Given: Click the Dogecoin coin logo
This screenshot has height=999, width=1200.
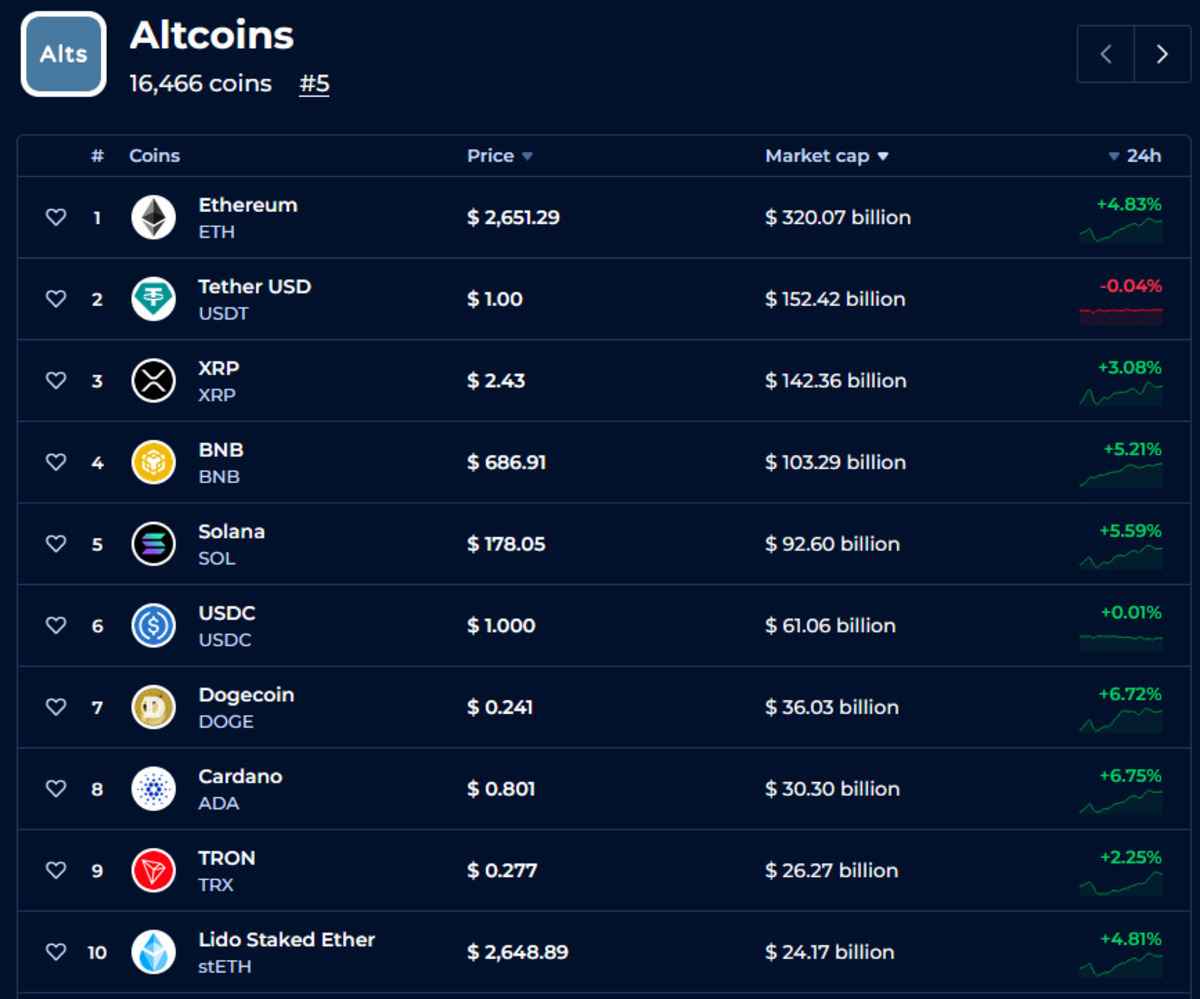Looking at the screenshot, I should 152,707.
